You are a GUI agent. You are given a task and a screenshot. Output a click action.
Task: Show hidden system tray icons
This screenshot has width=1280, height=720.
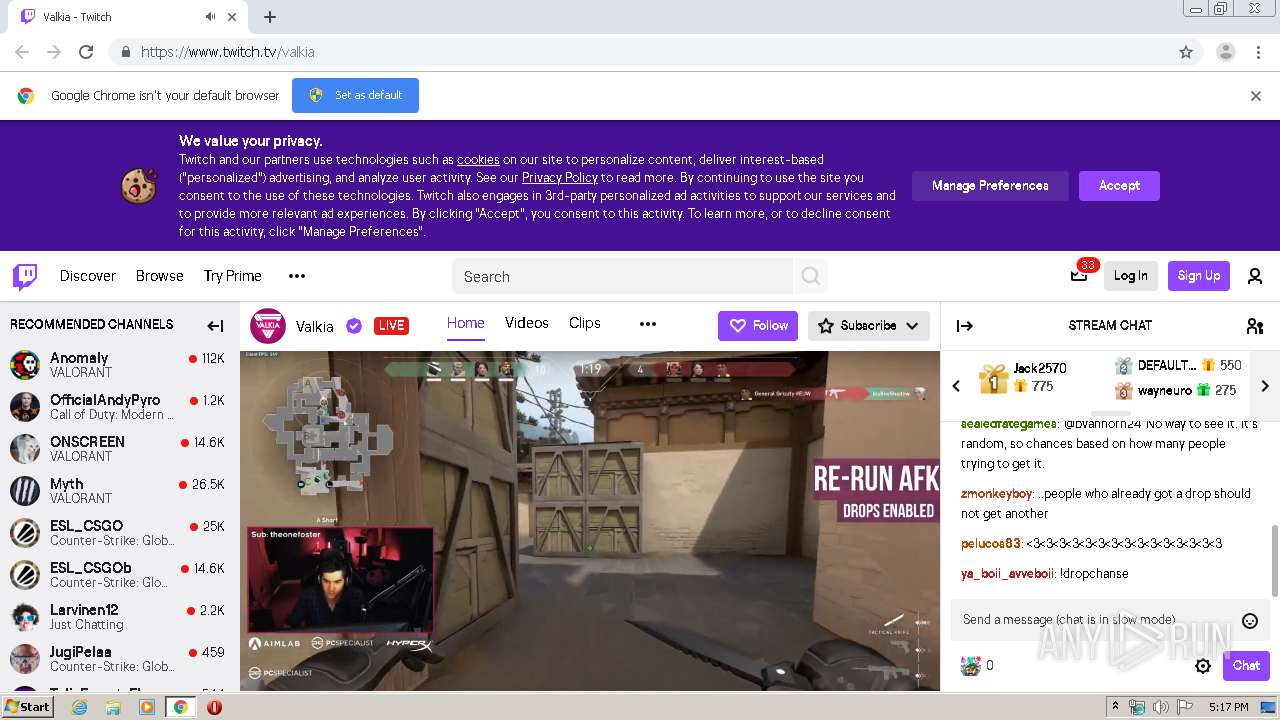[x=1116, y=707]
